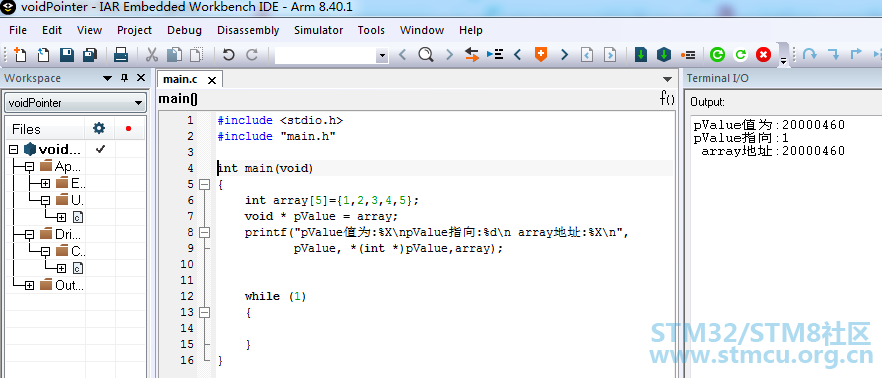The width and height of the screenshot is (882, 378).
Task: Open the File menu
Action: click(x=18, y=30)
